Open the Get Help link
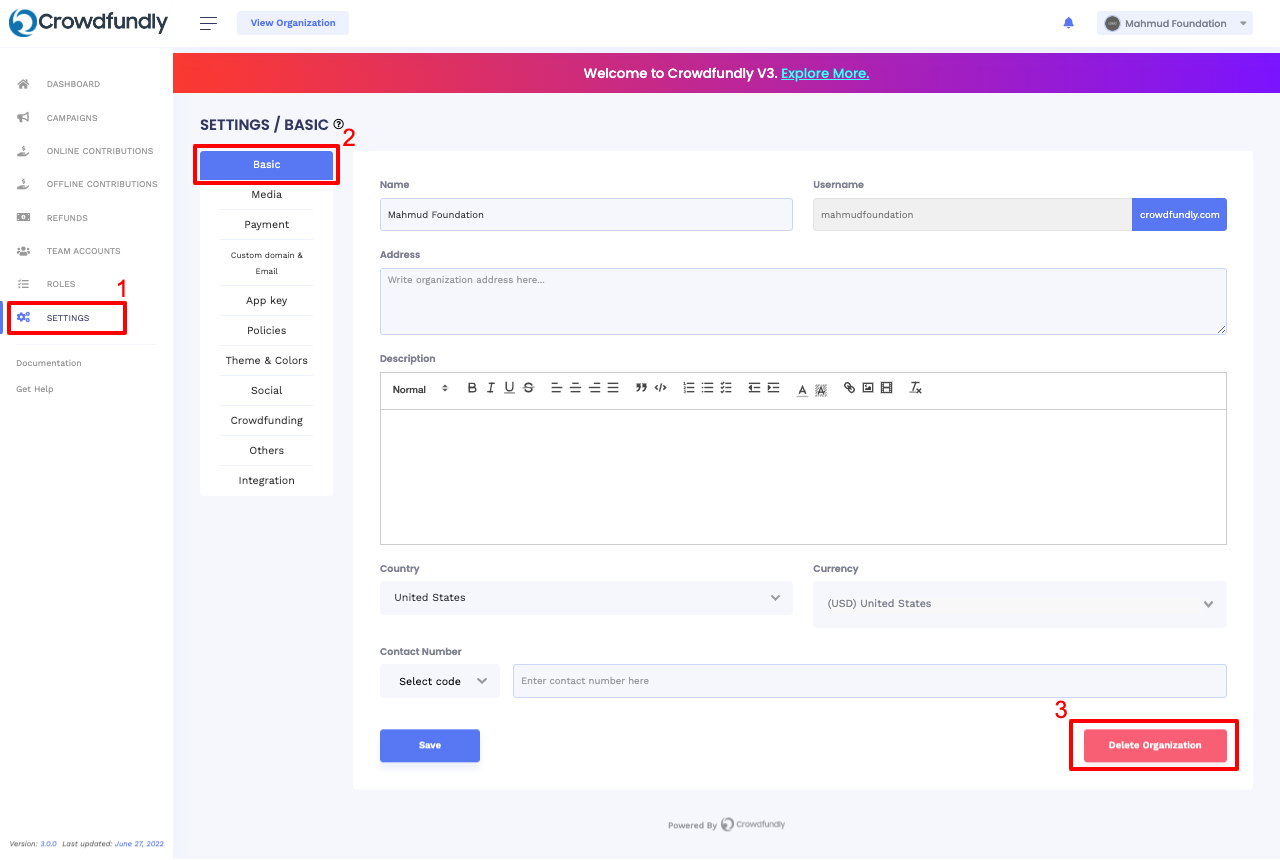Image resolution: width=1280 pixels, height=860 pixels. tap(35, 389)
